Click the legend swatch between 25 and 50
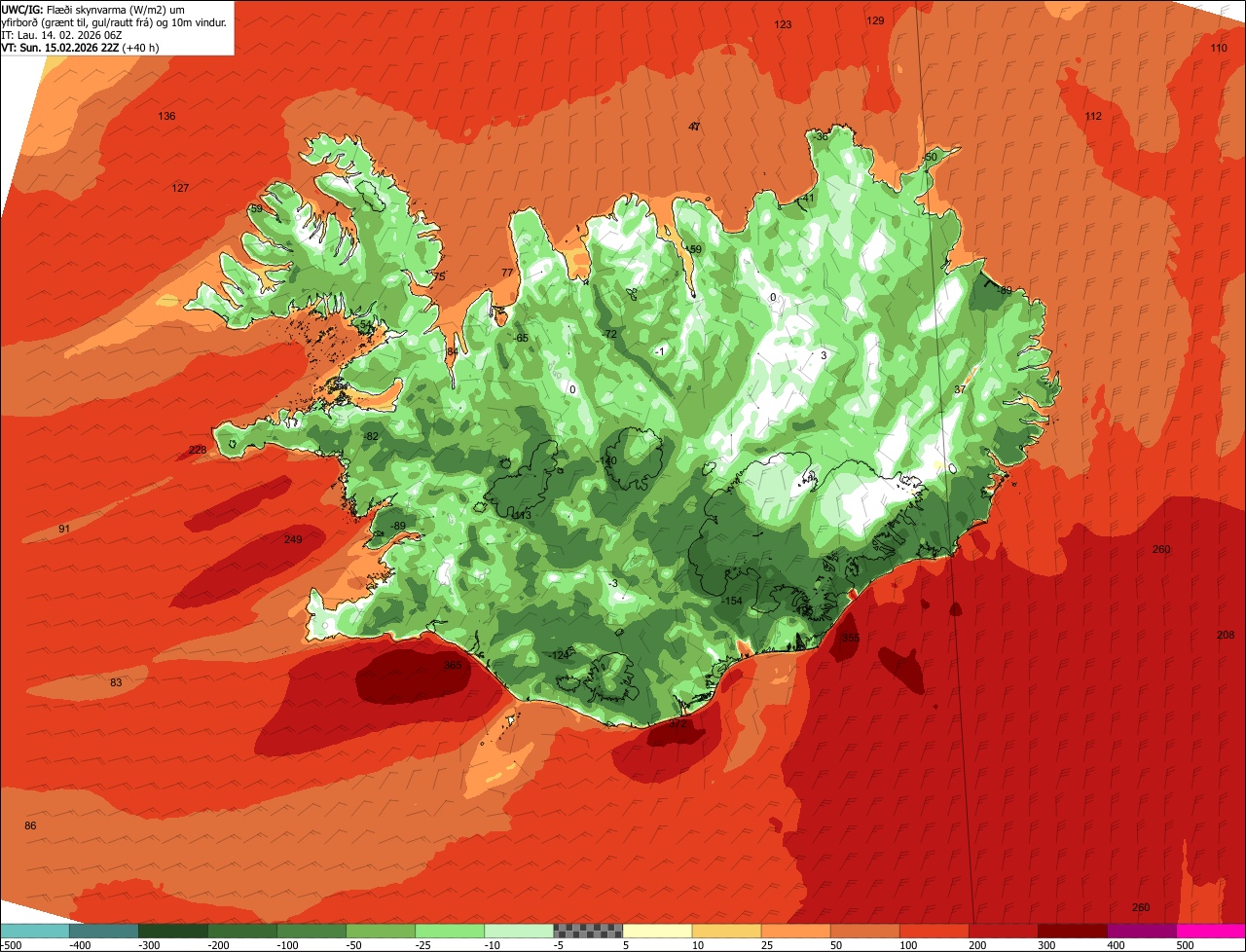This screenshot has width=1246, height=952. coord(794,931)
